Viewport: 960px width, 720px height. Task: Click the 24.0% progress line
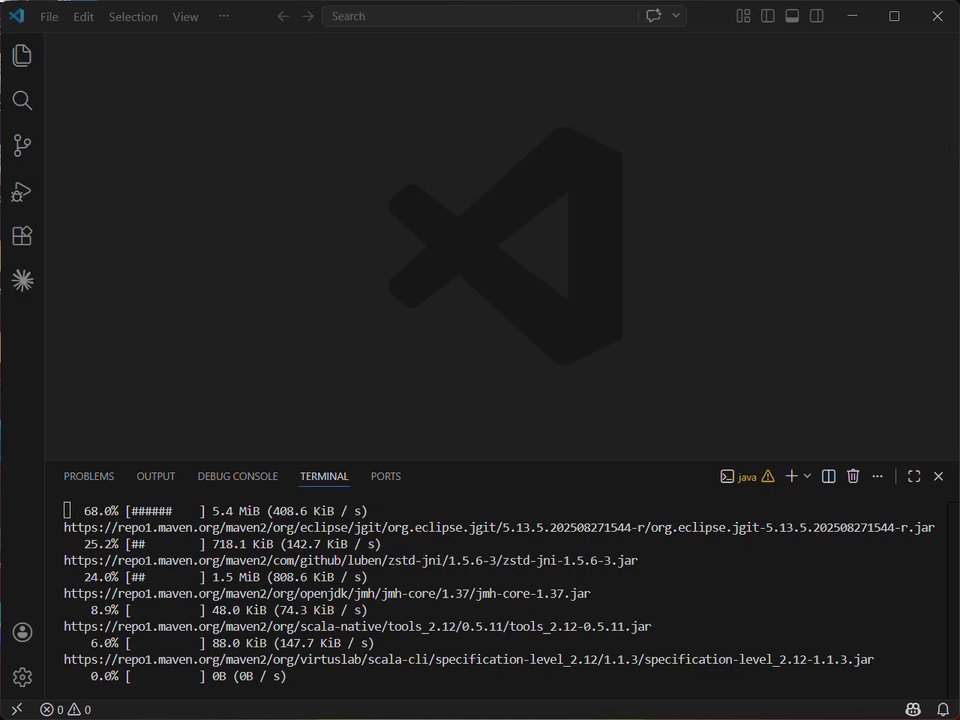click(x=225, y=577)
